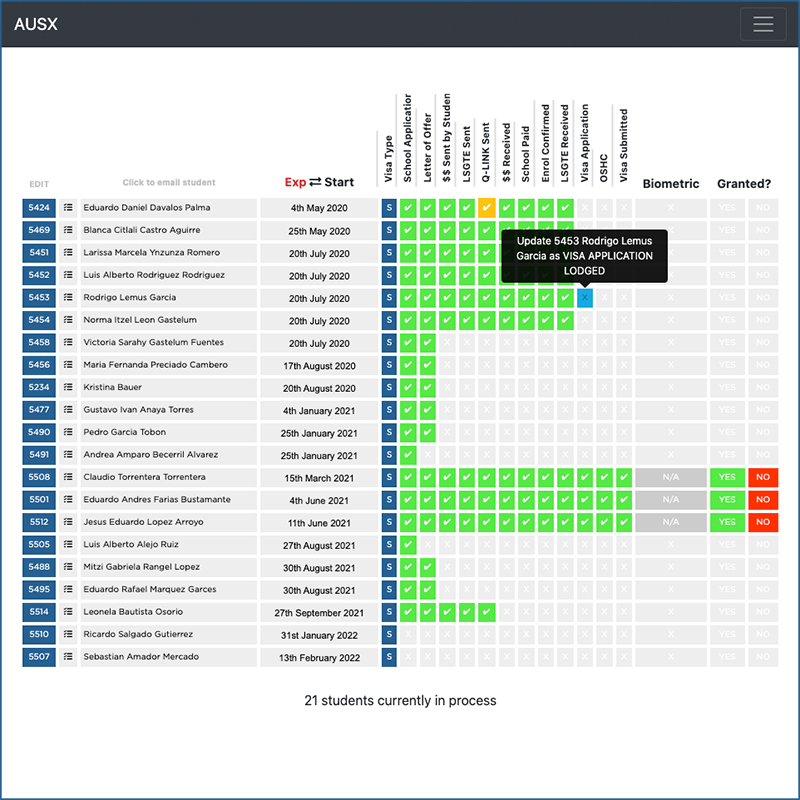
Task: Open details list icon for Sebastian Amador Mercado
Action: point(68,657)
